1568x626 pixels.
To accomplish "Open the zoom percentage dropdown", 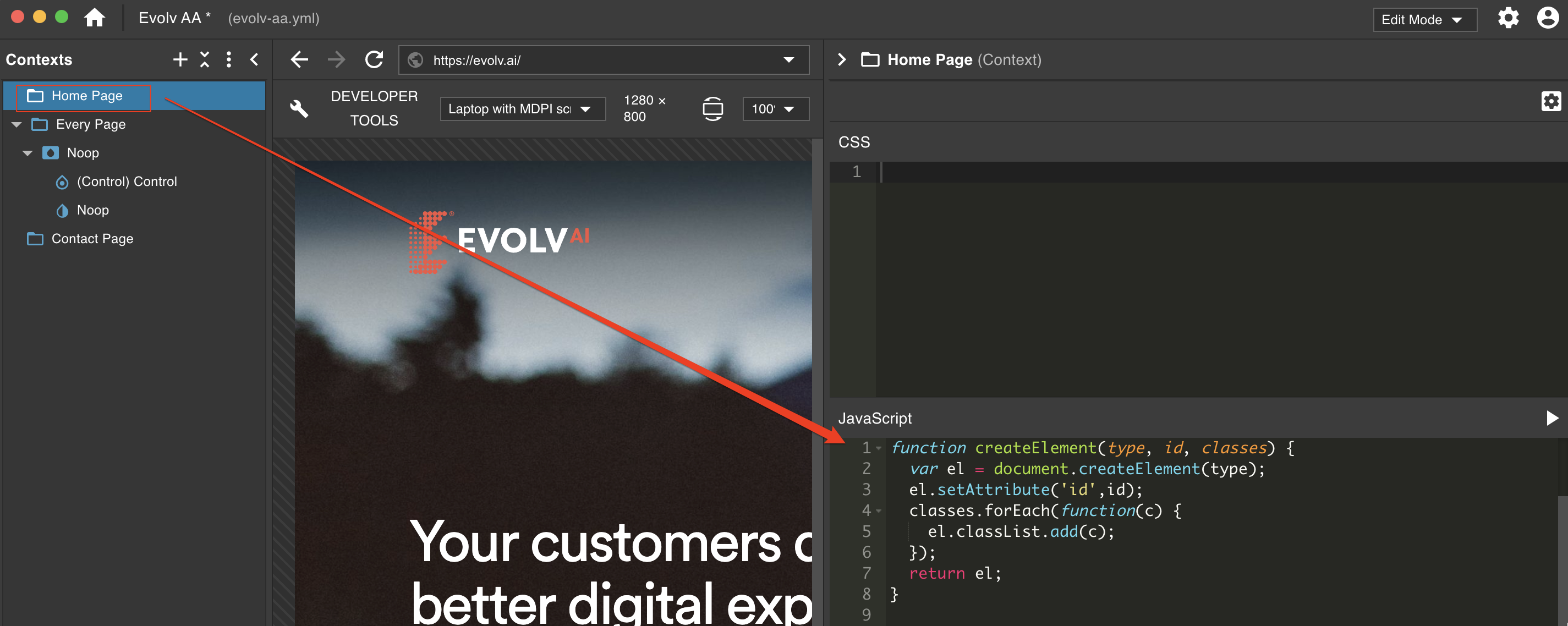I will [x=776, y=109].
